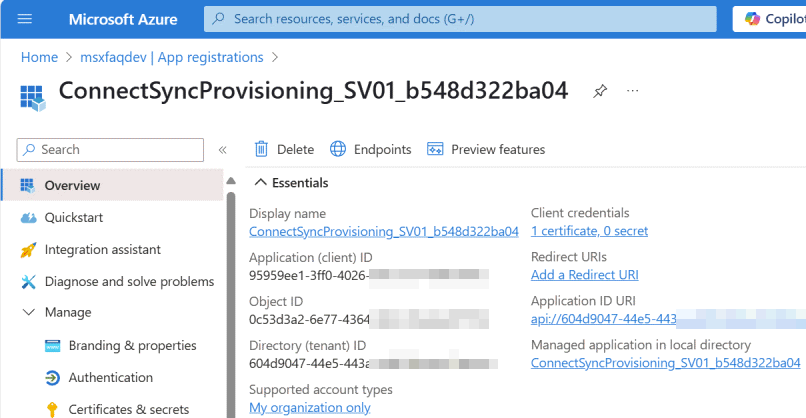Click the Certificates & secrets key icon

point(52,410)
